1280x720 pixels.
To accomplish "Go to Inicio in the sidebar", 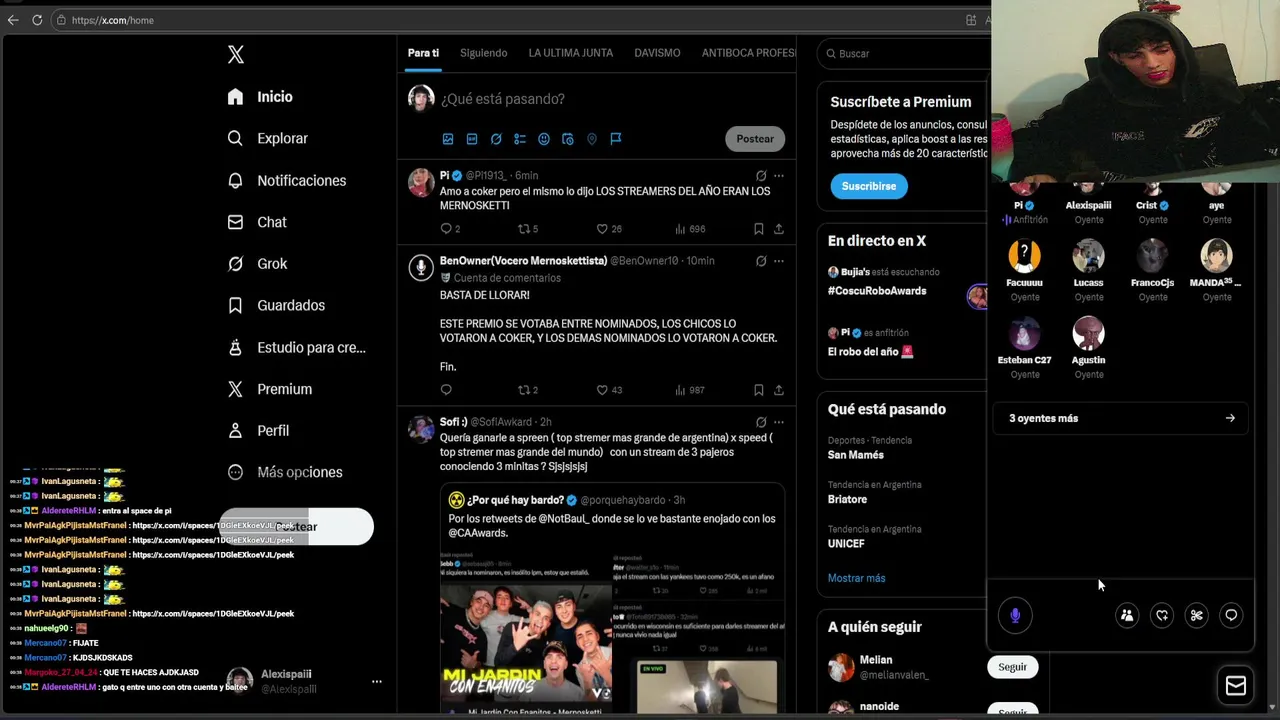I will (260, 97).
